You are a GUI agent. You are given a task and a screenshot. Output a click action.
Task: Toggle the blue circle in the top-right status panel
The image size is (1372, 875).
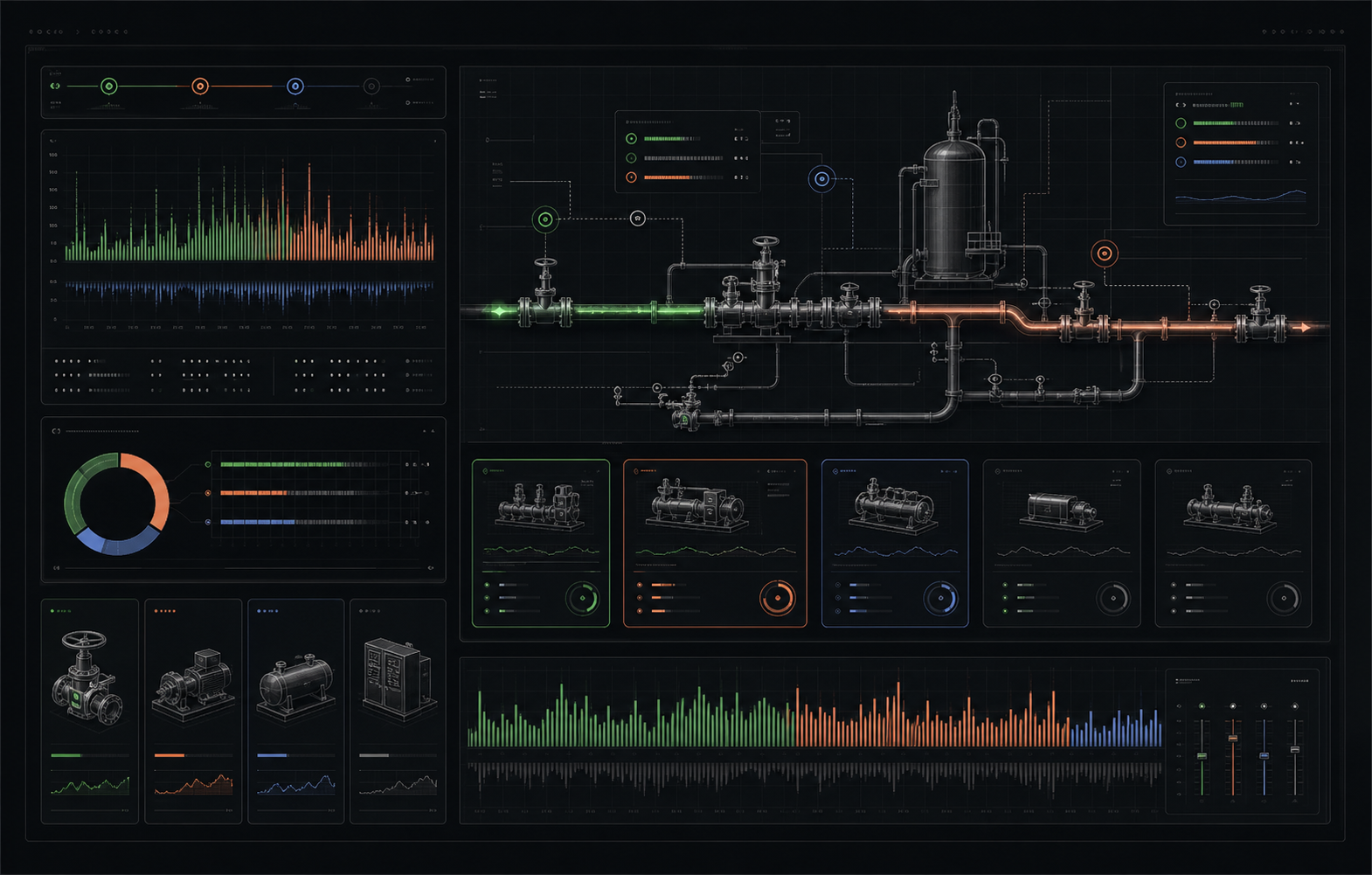[x=1181, y=162]
